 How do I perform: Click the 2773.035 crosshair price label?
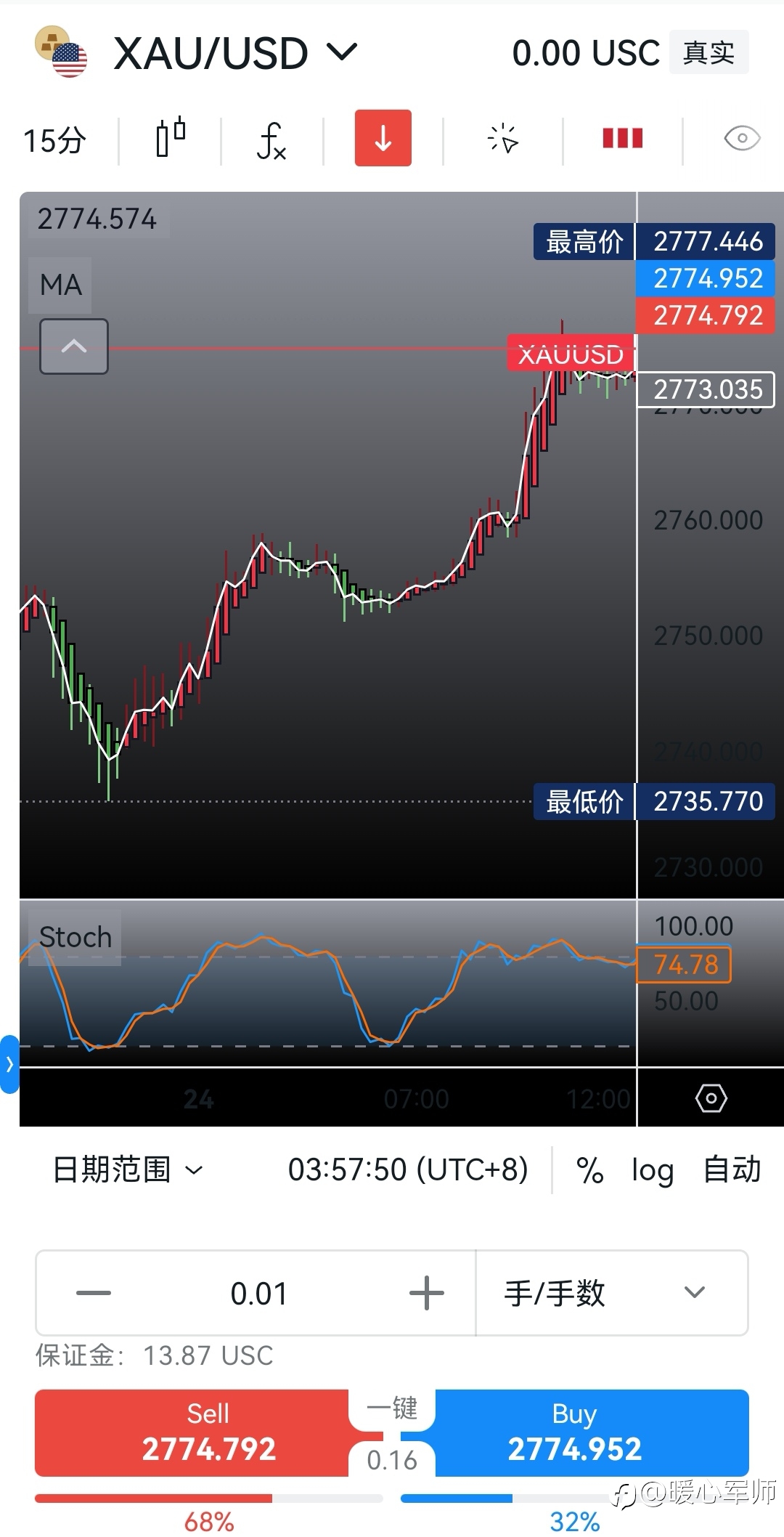(x=706, y=389)
